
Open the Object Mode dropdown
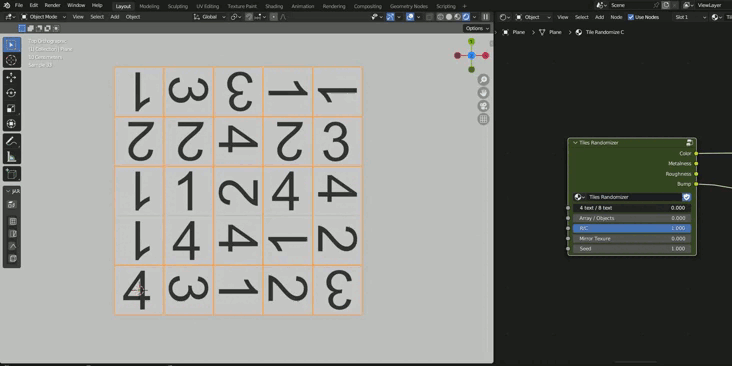point(44,17)
